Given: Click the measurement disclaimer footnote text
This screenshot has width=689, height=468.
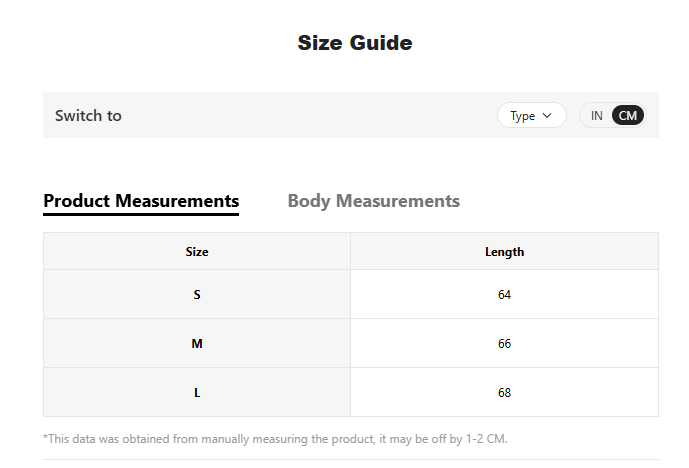Looking at the screenshot, I should click(x=276, y=439).
